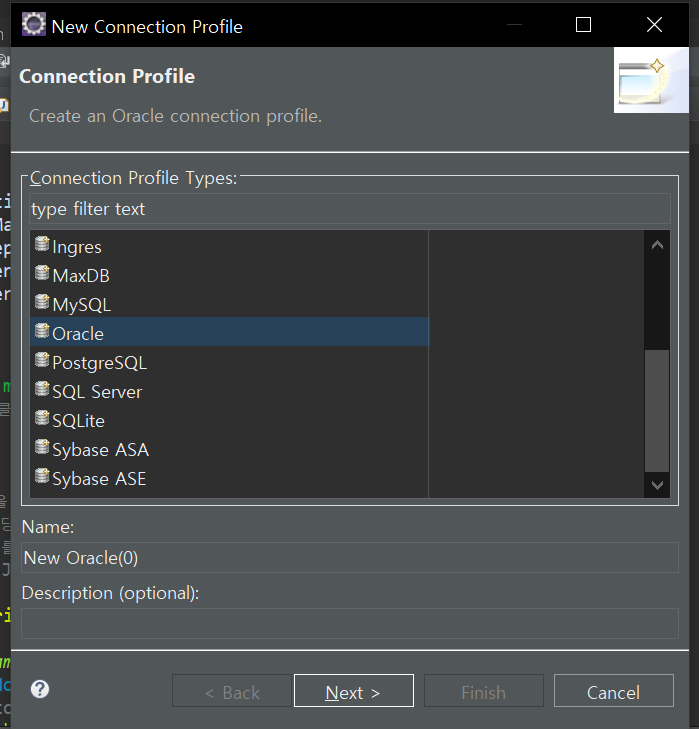Click the Next > button
Image resolution: width=699 pixels, height=729 pixels.
tap(354, 690)
